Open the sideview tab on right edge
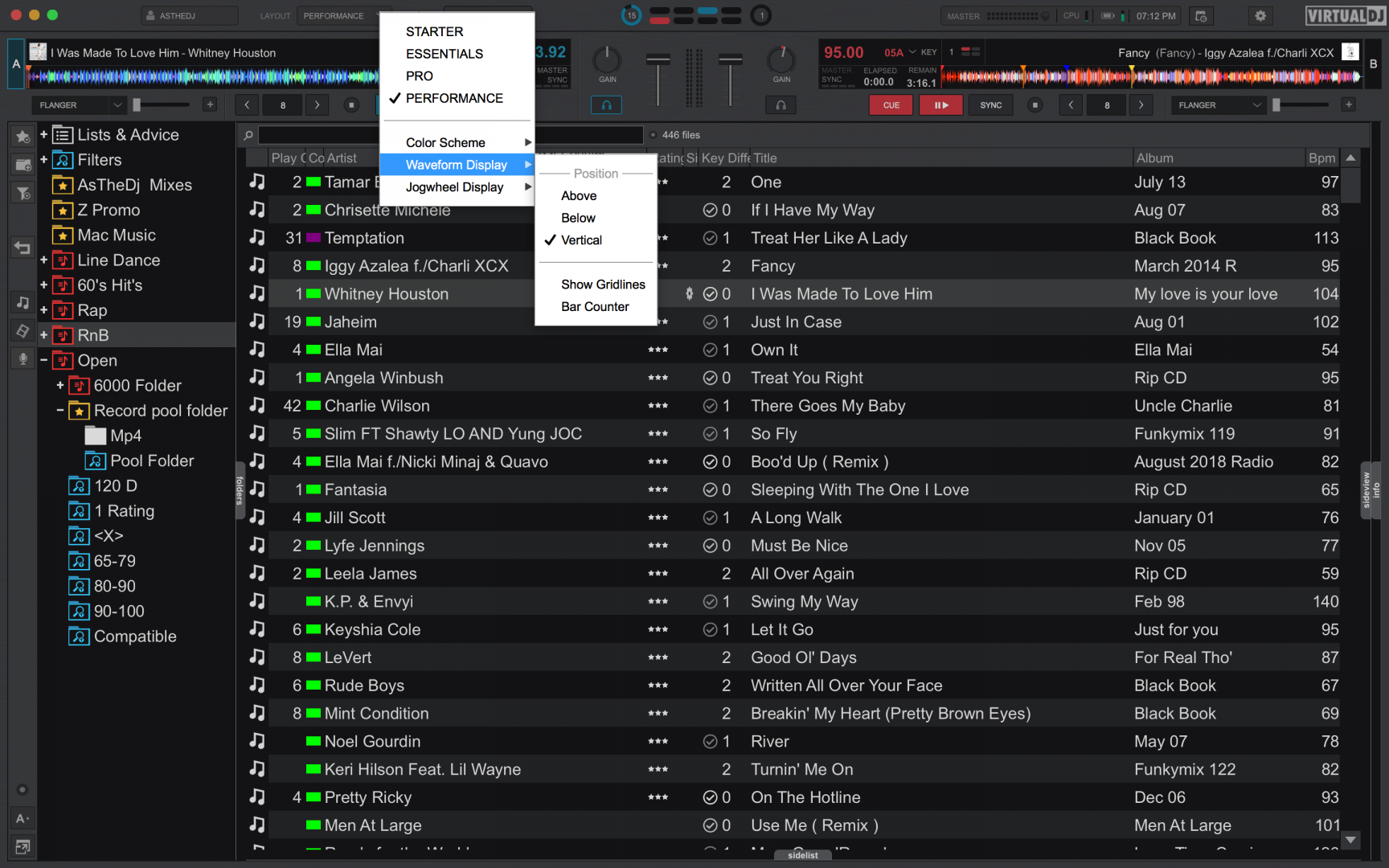 (x=1366, y=490)
